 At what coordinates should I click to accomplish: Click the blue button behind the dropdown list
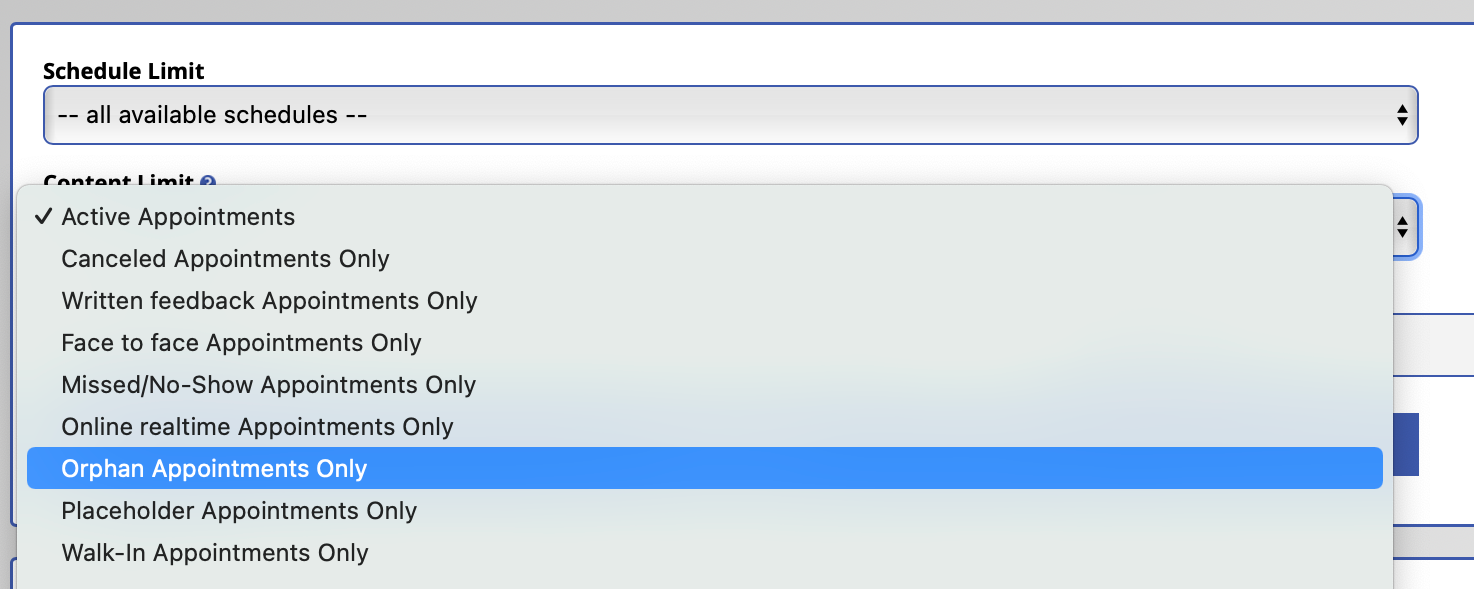pos(1406,445)
